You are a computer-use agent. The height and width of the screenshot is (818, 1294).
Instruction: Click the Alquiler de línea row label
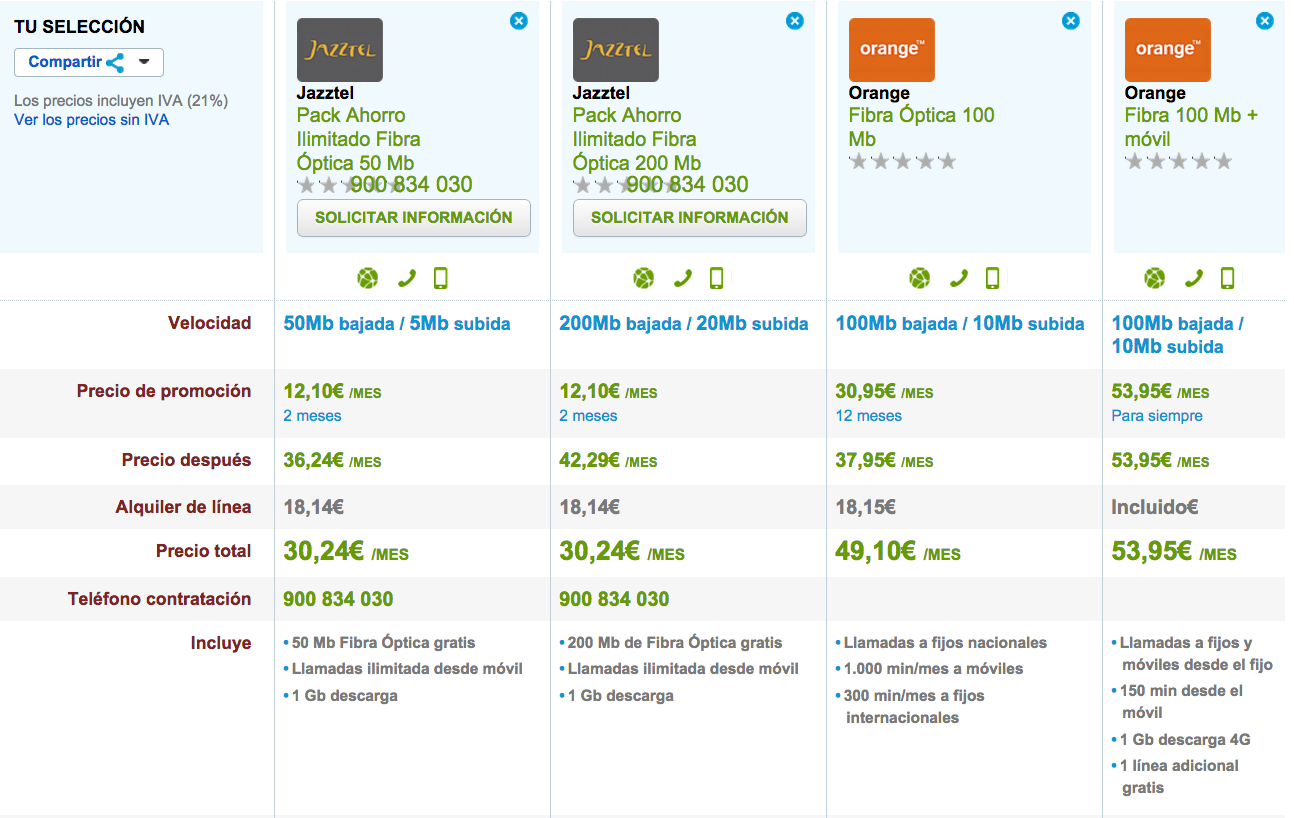coord(183,507)
